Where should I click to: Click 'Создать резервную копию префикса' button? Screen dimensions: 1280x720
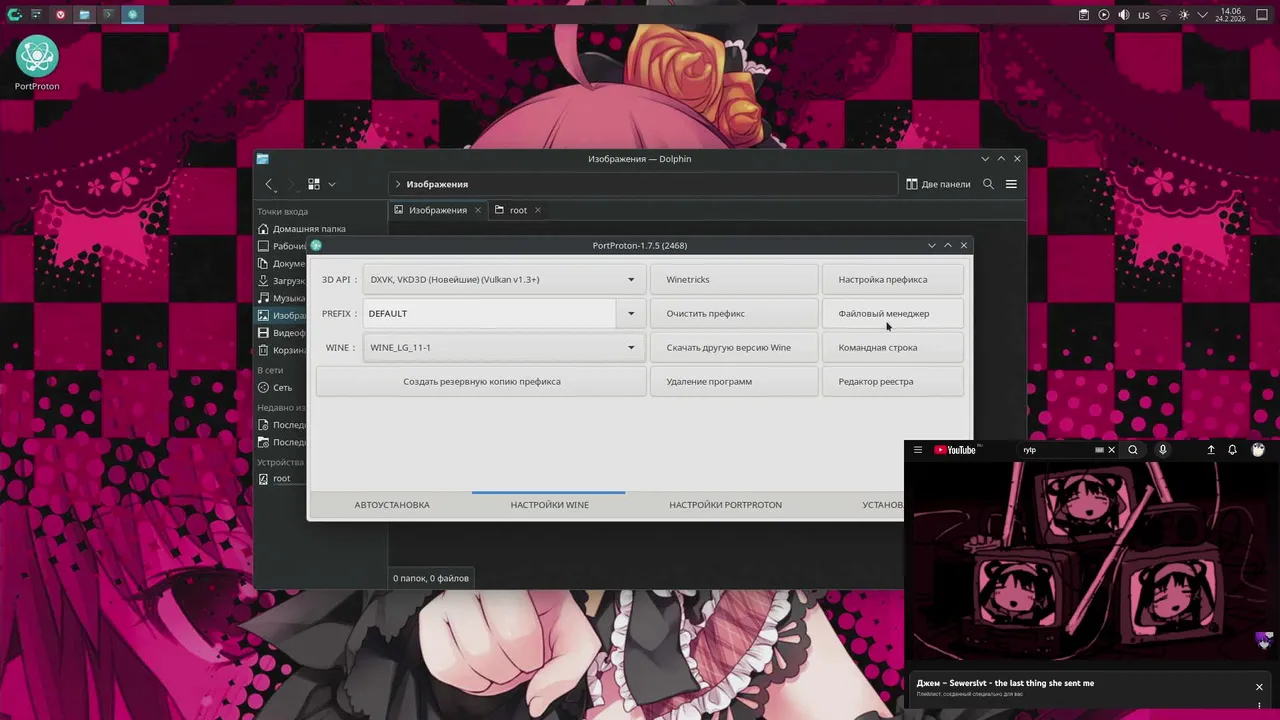(x=481, y=382)
